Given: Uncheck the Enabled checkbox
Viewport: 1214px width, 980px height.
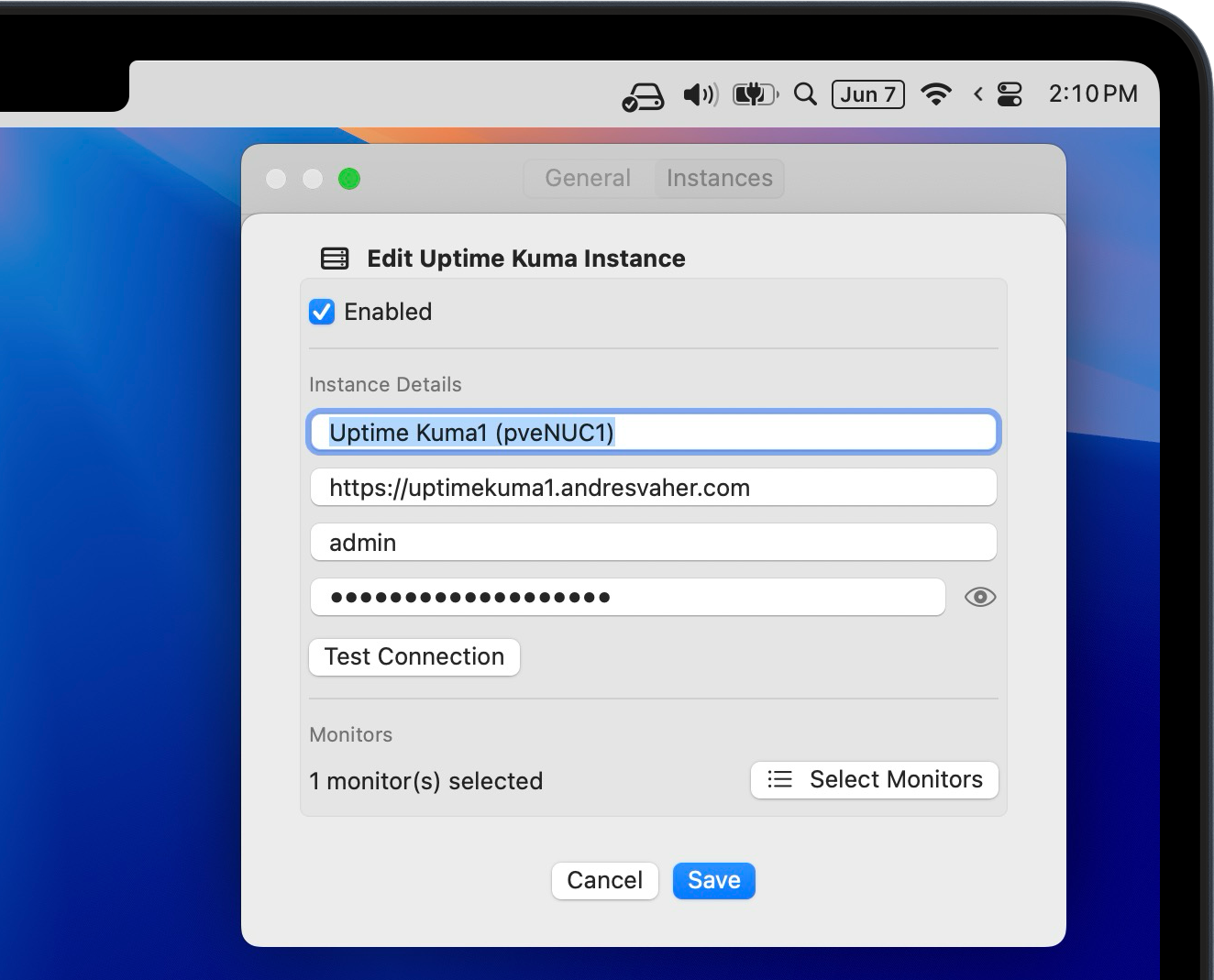Looking at the screenshot, I should pyautogui.click(x=322, y=312).
